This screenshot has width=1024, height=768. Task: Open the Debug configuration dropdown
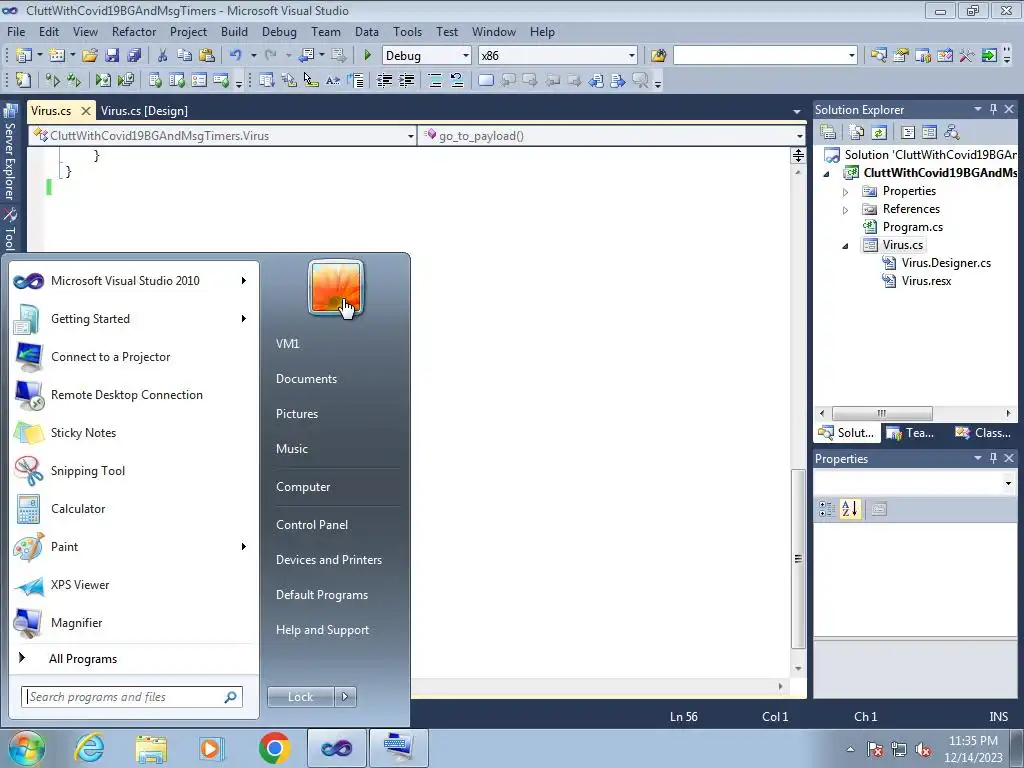(466, 56)
